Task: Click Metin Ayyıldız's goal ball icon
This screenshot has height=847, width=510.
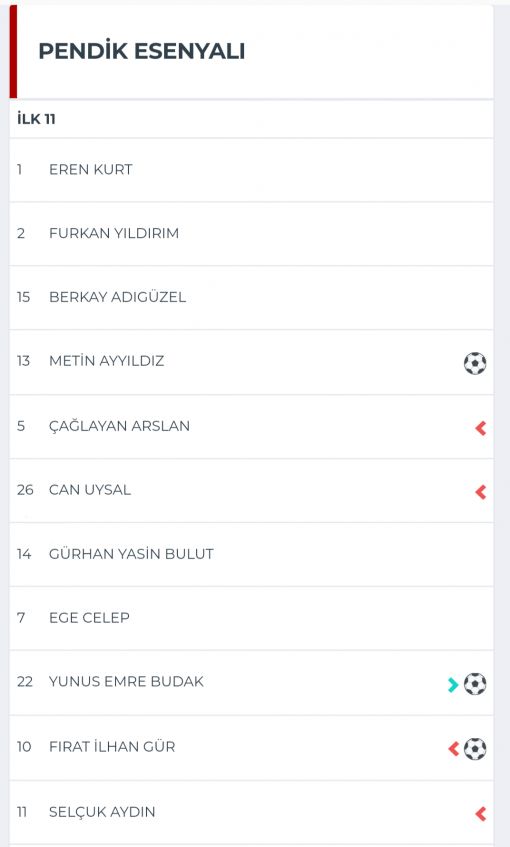Action: pyautogui.click(x=475, y=363)
